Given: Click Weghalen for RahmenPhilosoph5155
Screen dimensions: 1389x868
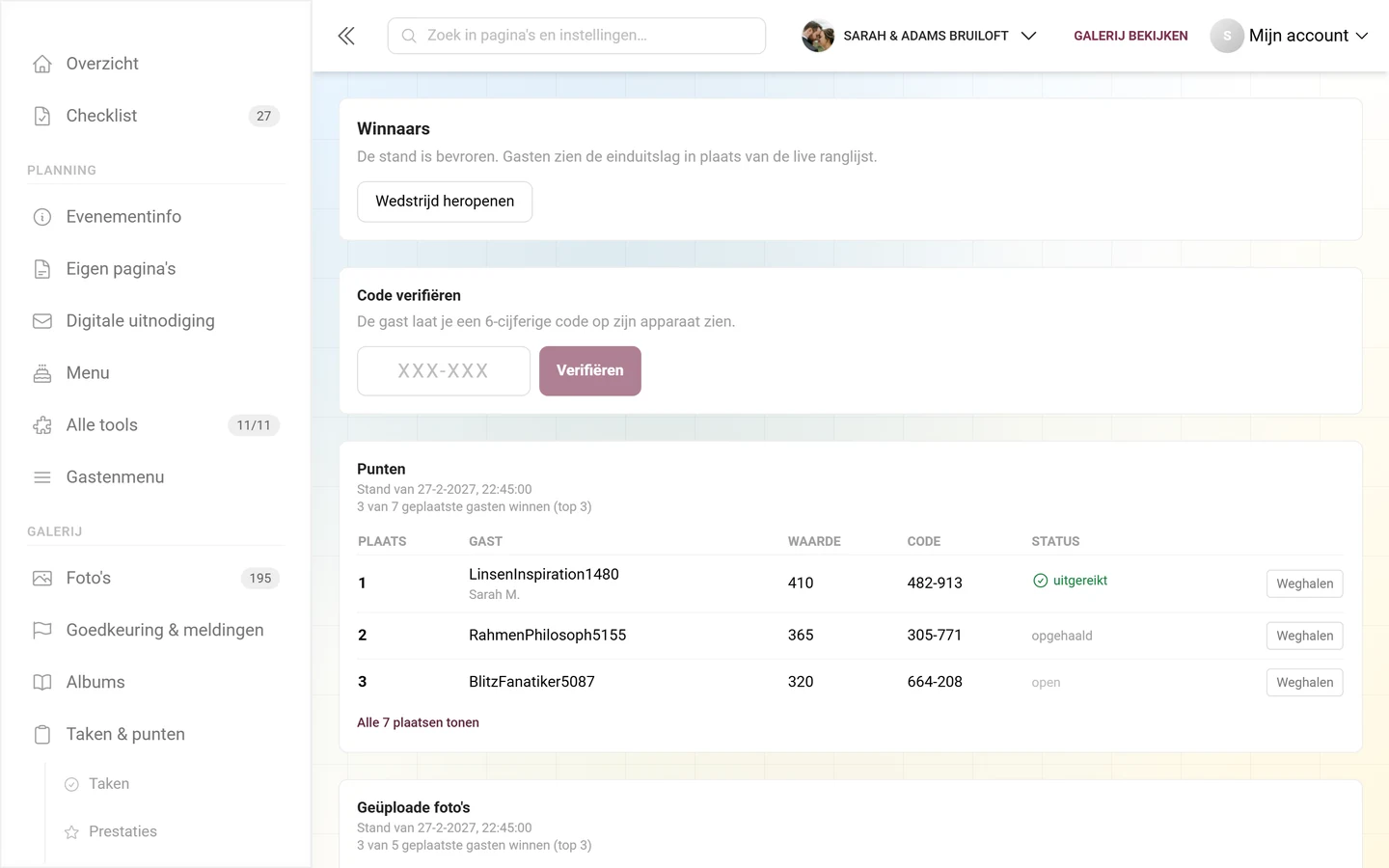Looking at the screenshot, I should point(1304,636).
